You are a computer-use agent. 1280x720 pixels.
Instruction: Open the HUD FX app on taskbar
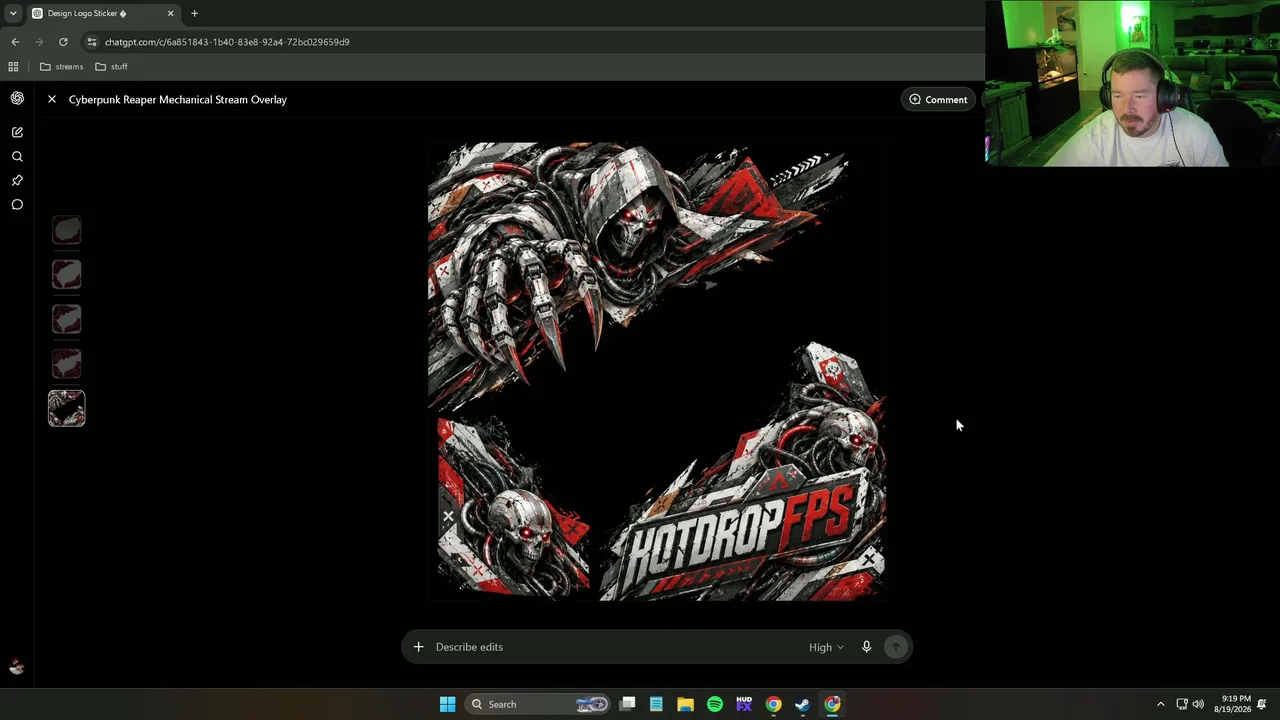[744, 704]
